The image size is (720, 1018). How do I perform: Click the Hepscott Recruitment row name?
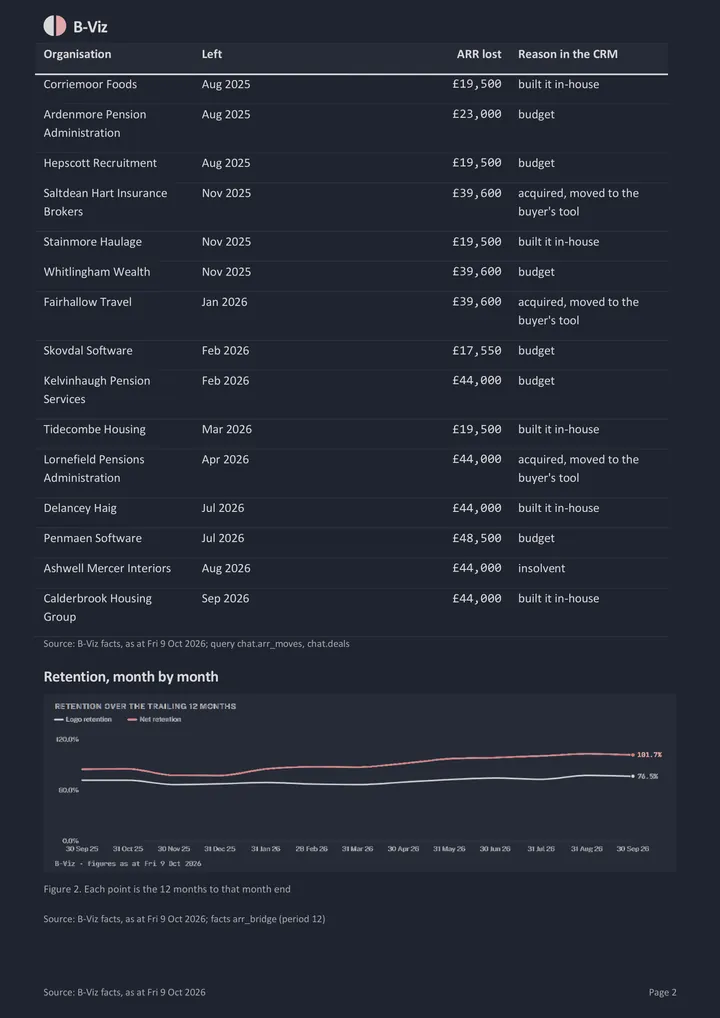point(100,163)
